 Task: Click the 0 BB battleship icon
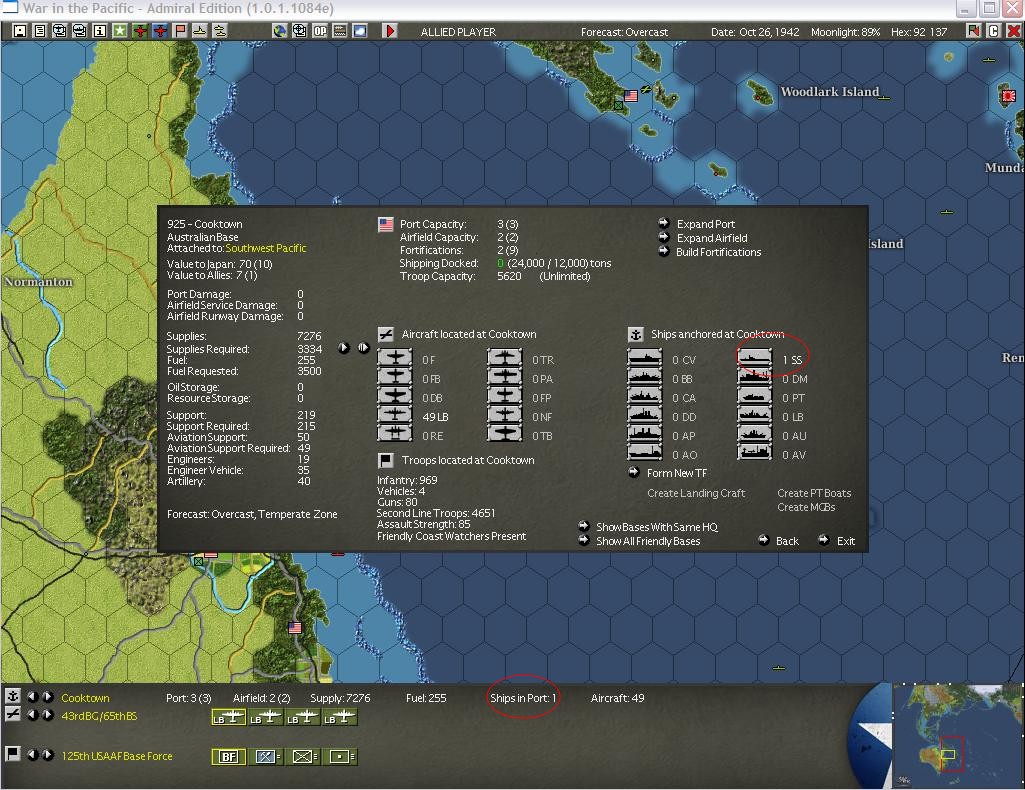click(x=645, y=378)
